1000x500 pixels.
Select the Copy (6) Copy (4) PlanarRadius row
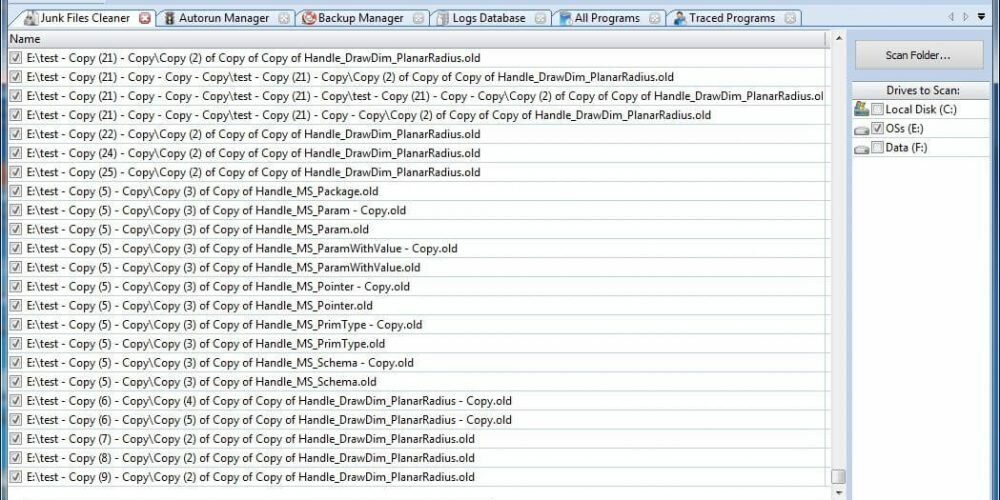[x=418, y=401]
